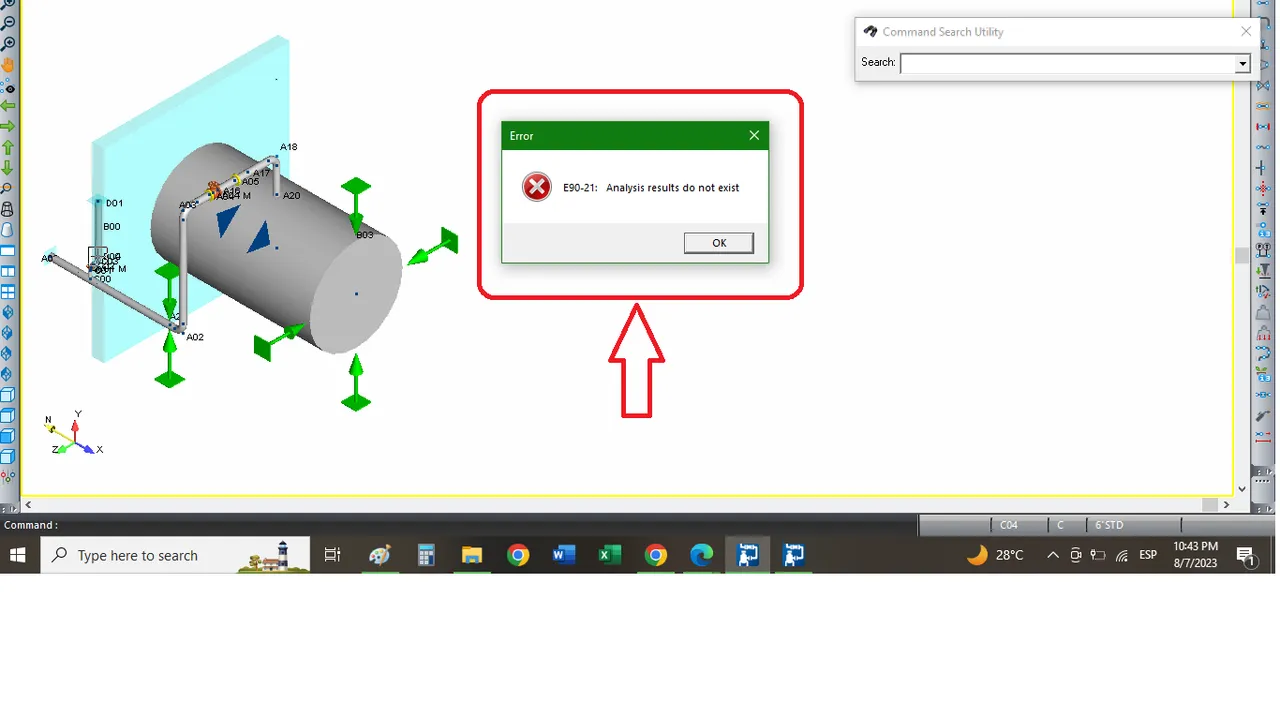Select the orange pan hand tool
1280x720 pixels.
(8, 65)
